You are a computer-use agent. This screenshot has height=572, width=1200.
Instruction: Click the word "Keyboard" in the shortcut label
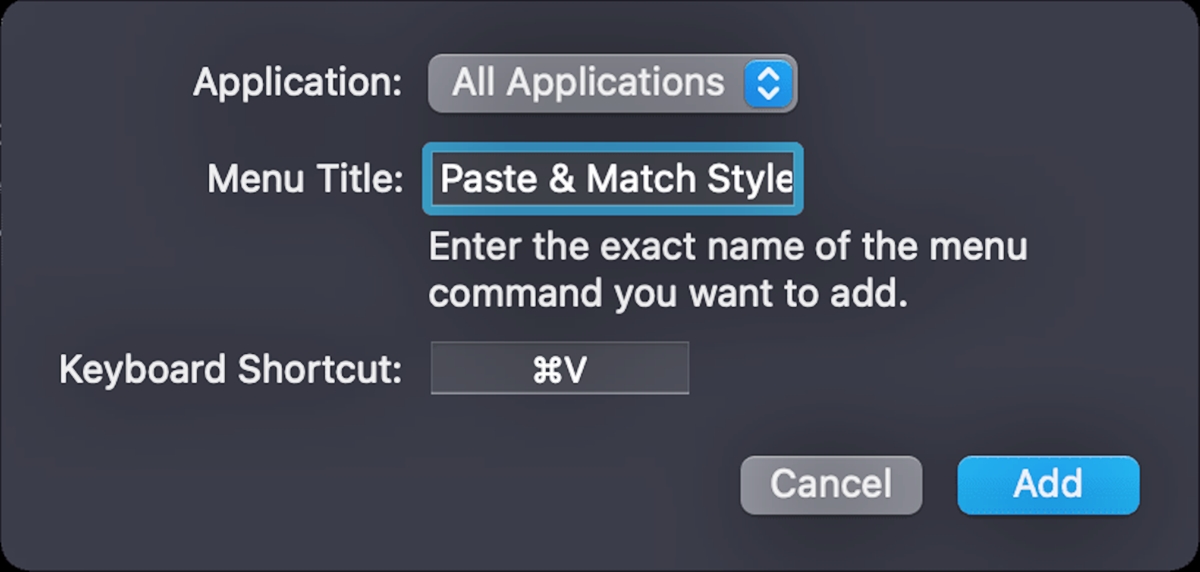pos(142,370)
